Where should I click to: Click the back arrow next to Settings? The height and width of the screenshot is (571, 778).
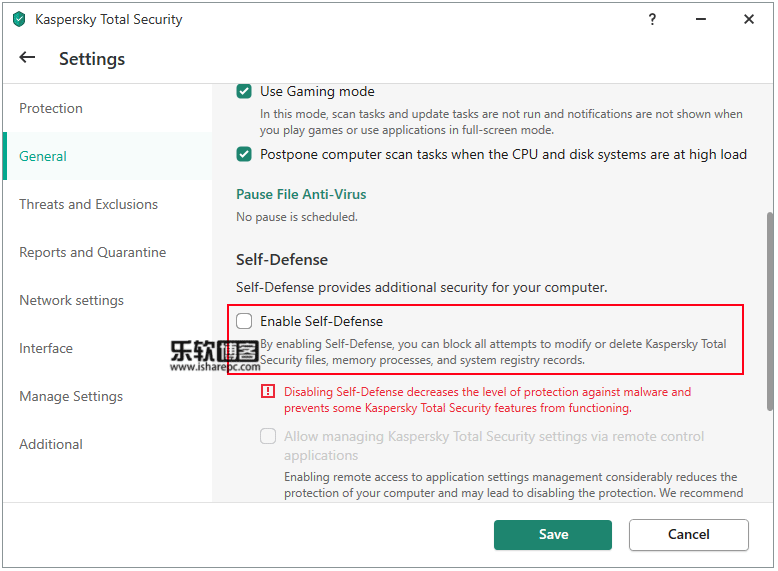(x=27, y=58)
